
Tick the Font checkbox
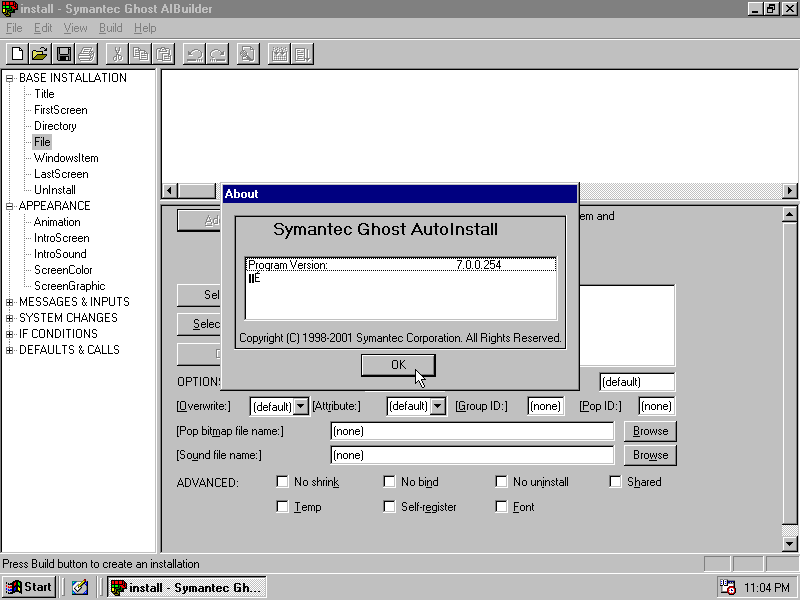click(x=502, y=507)
